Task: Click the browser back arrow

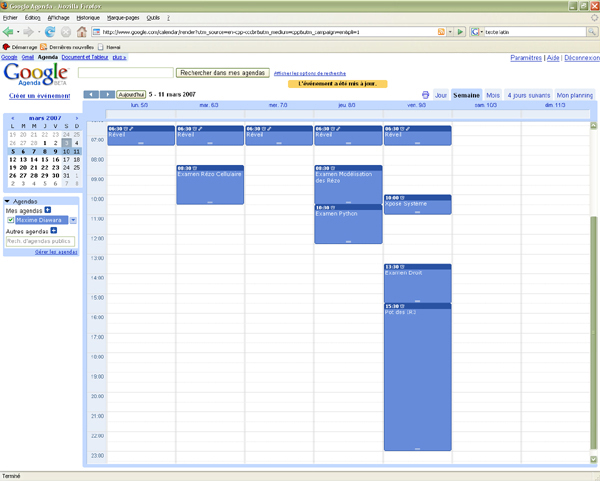Action: tap(10, 32)
